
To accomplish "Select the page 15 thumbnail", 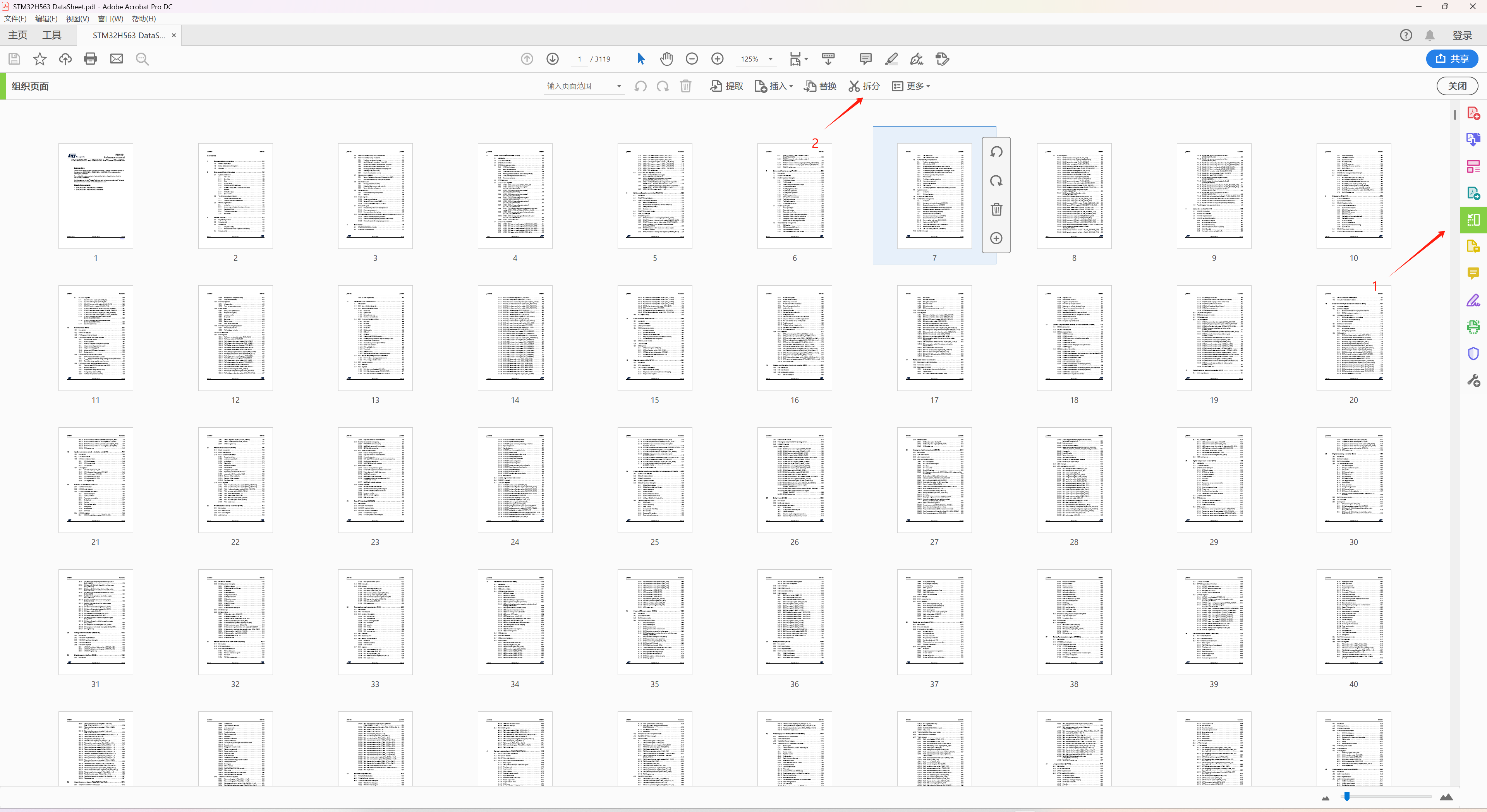I will pos(654,337).
